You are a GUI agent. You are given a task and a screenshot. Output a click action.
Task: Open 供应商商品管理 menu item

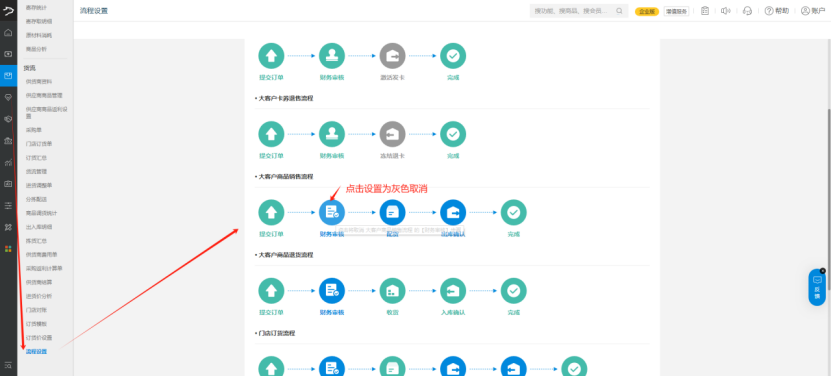(44, 95)
